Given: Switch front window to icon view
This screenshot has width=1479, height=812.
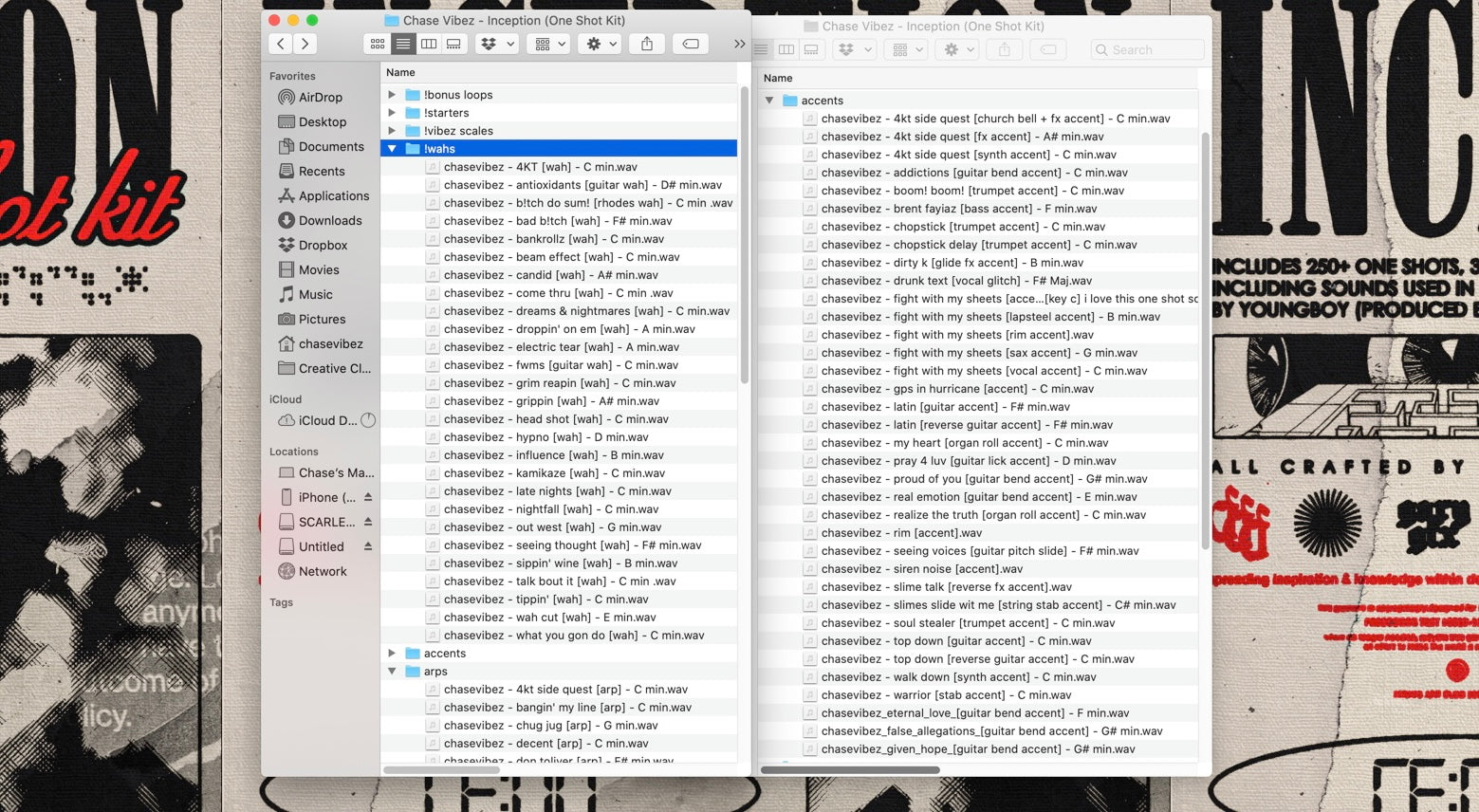Looking at the screenshot, I should 378,44.
